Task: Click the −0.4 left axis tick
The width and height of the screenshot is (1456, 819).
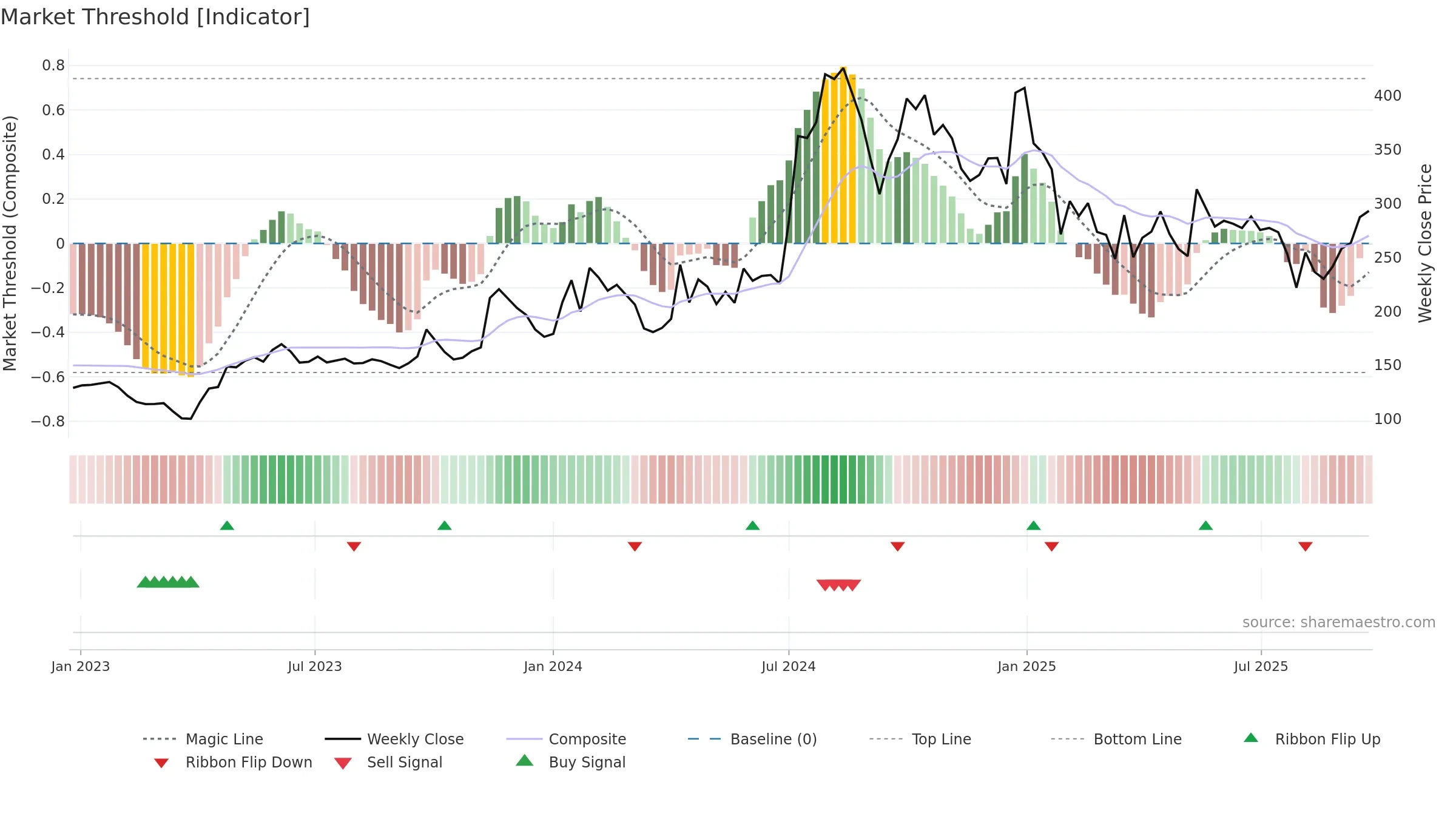Action: click(x=48, y=332)
